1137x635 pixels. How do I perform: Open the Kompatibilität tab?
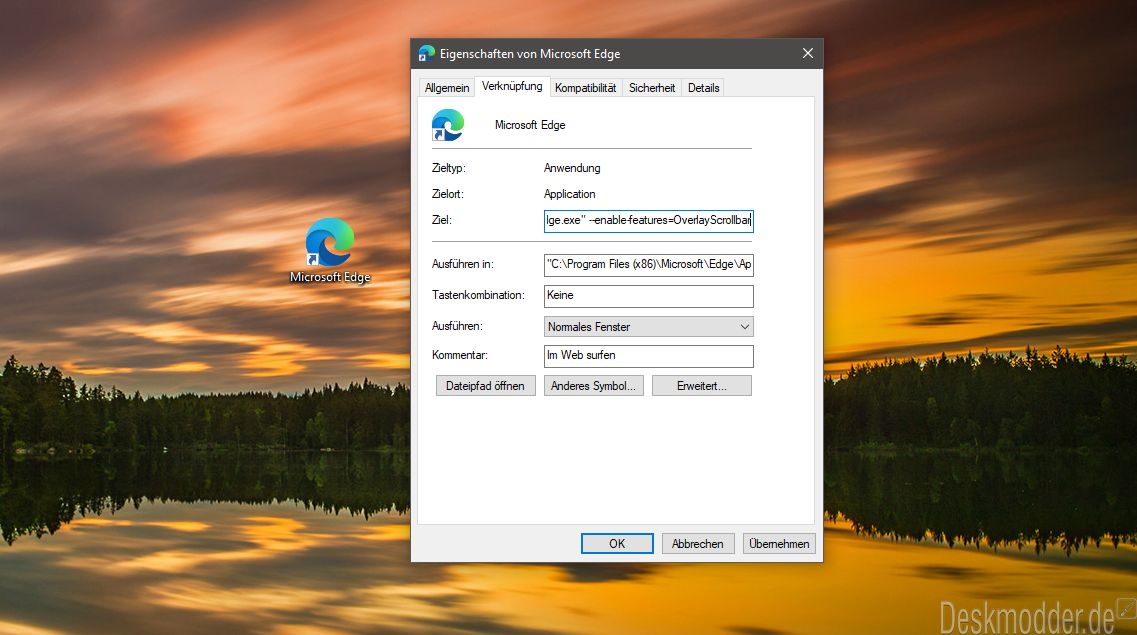pyautogui.click(x=585, y=88)
